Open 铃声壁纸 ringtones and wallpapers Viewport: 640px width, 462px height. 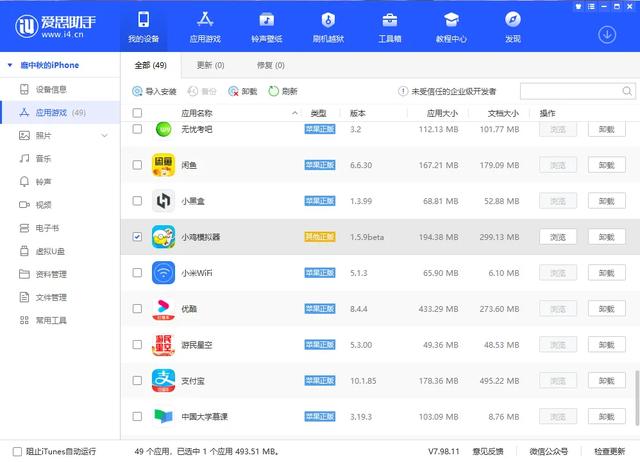pyautogui.click(x=267, y=27)
